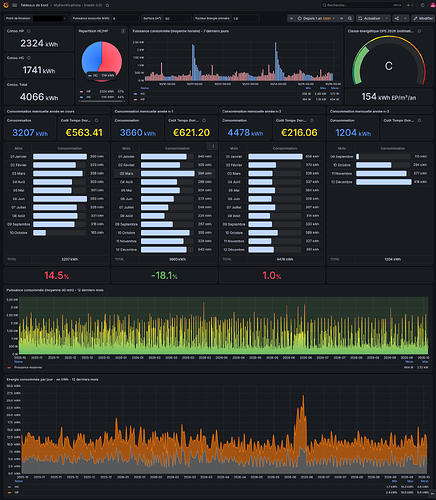The image size is (436, 500).
Task: Click the Actualiser refresh button
Action: point(369,18)
